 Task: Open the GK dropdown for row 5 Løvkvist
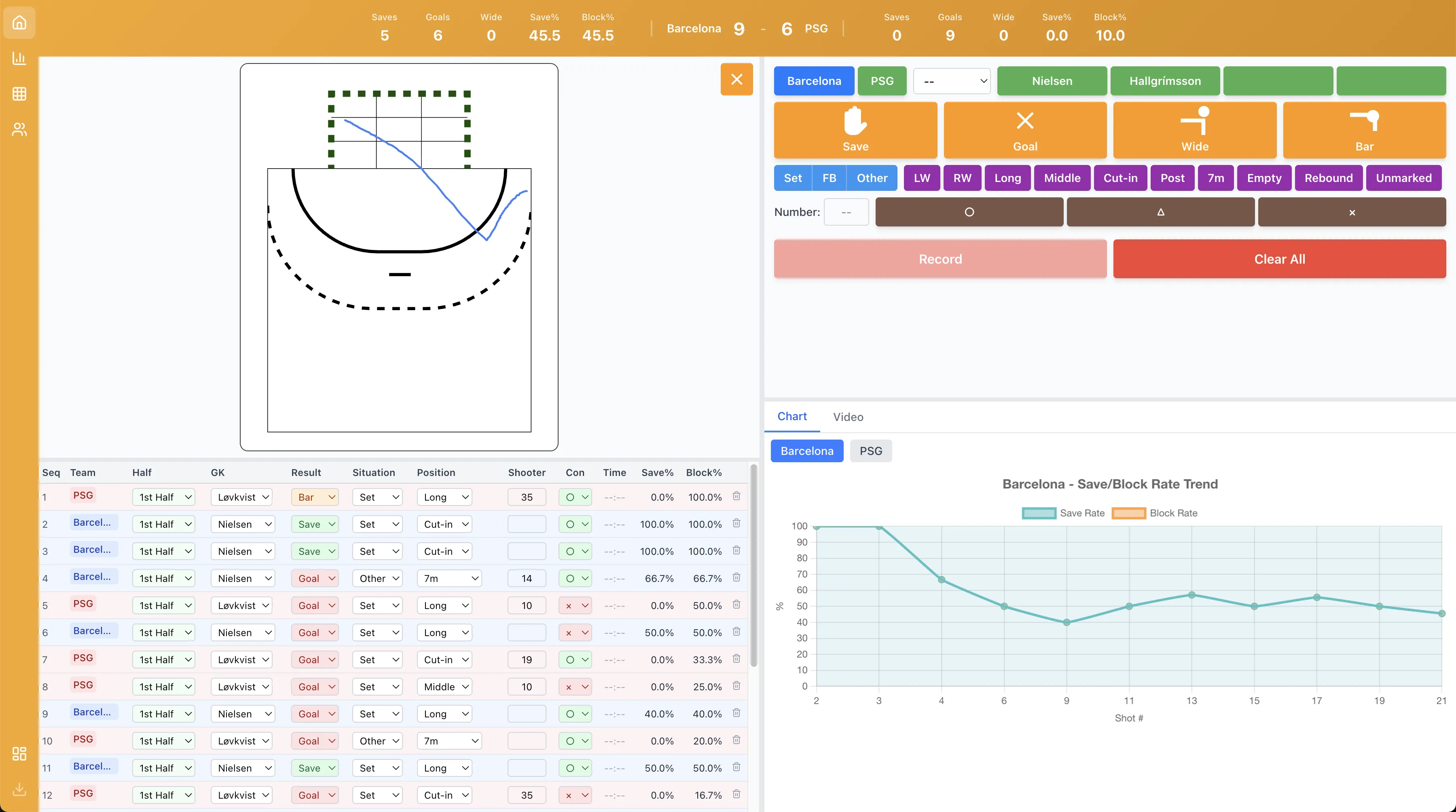241,605
